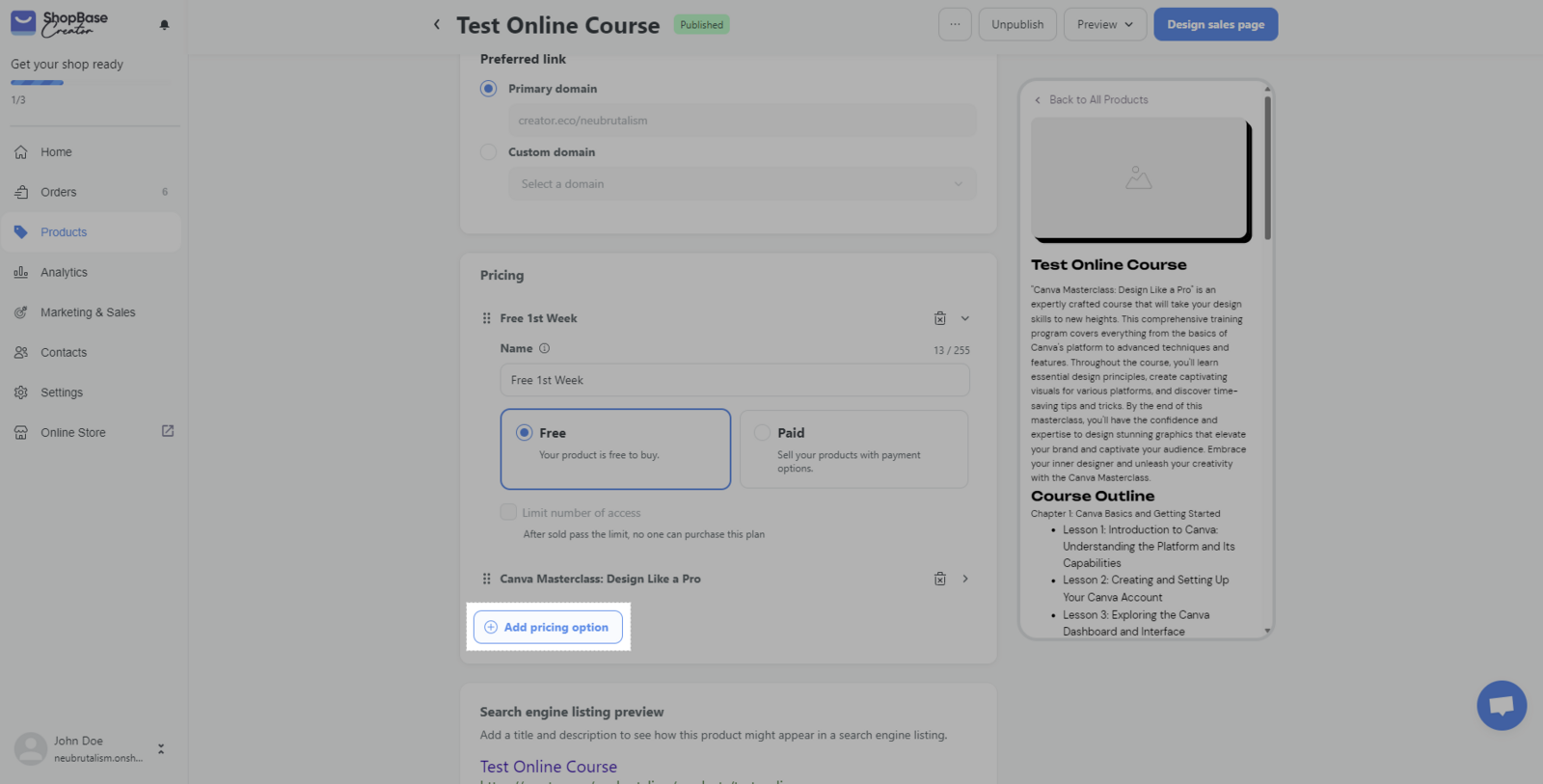Select the Primary domain radio button
The width and height of the screenshot is (1543, 784).
tap(489, 89)
